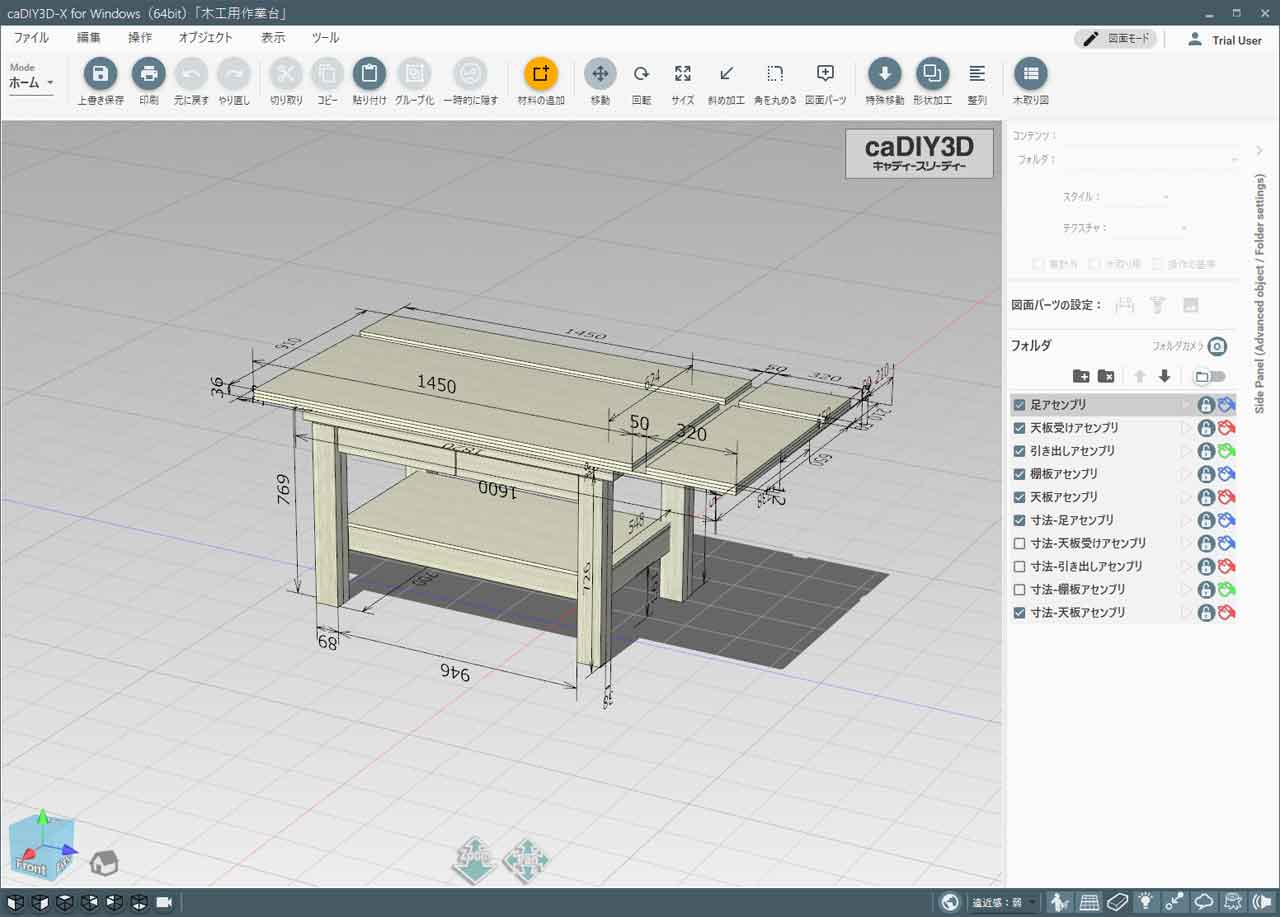Click the 上書き保存 save icon

(100, 74)
